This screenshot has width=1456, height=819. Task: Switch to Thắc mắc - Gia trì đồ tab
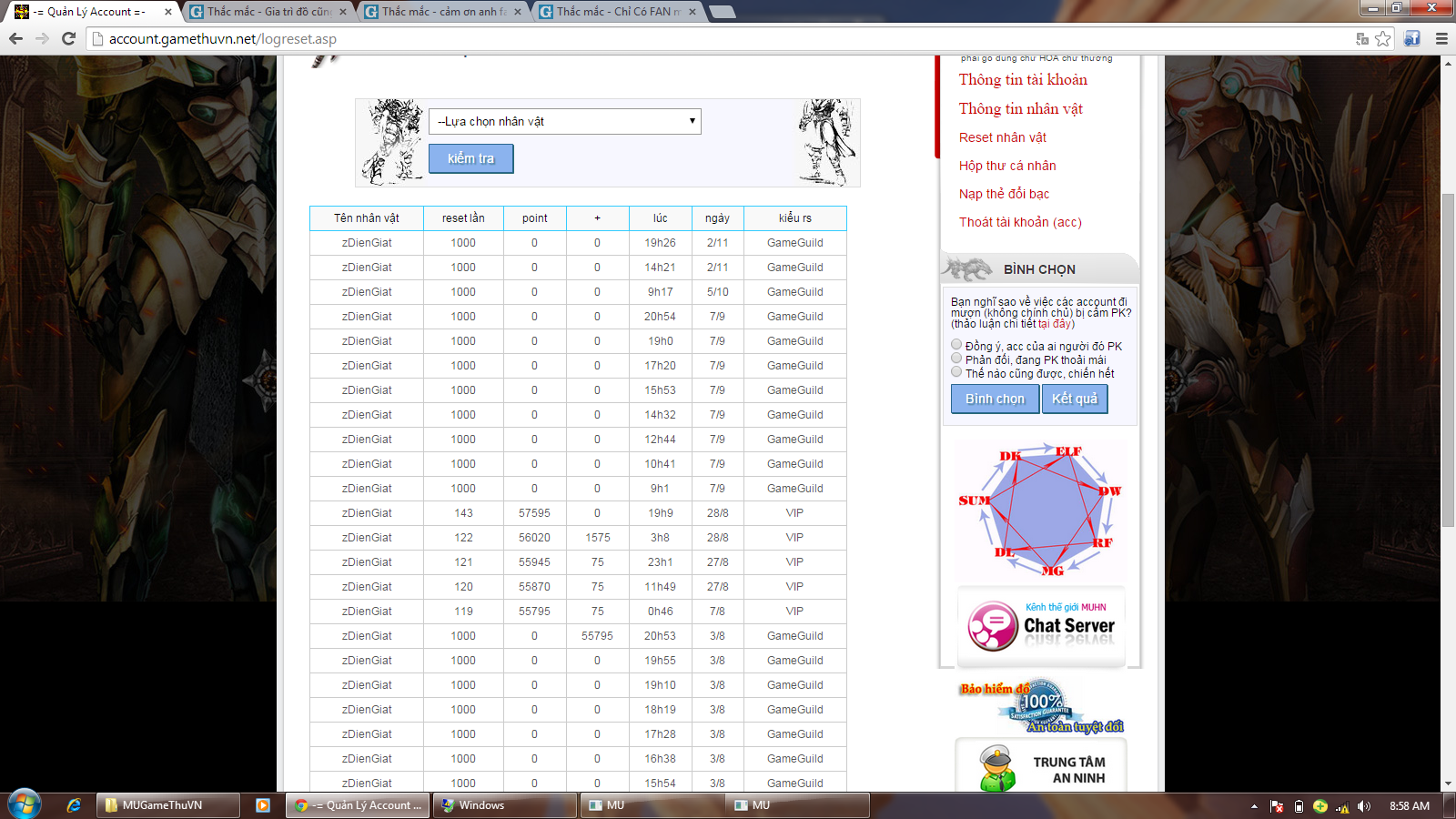pyautogui.click(x=269, y=12)
